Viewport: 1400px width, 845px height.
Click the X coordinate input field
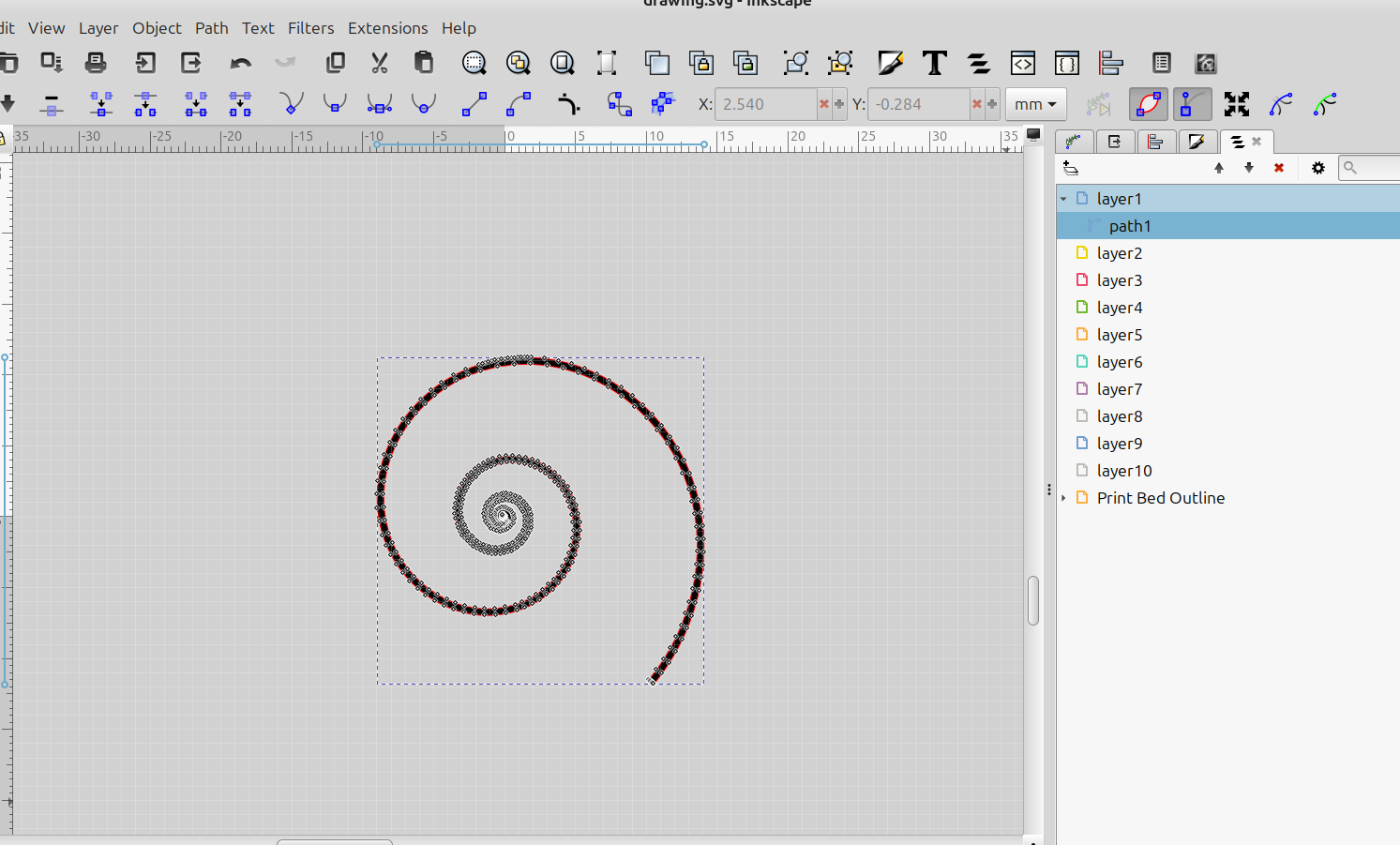pyautogui.click(x=765, y=104)
